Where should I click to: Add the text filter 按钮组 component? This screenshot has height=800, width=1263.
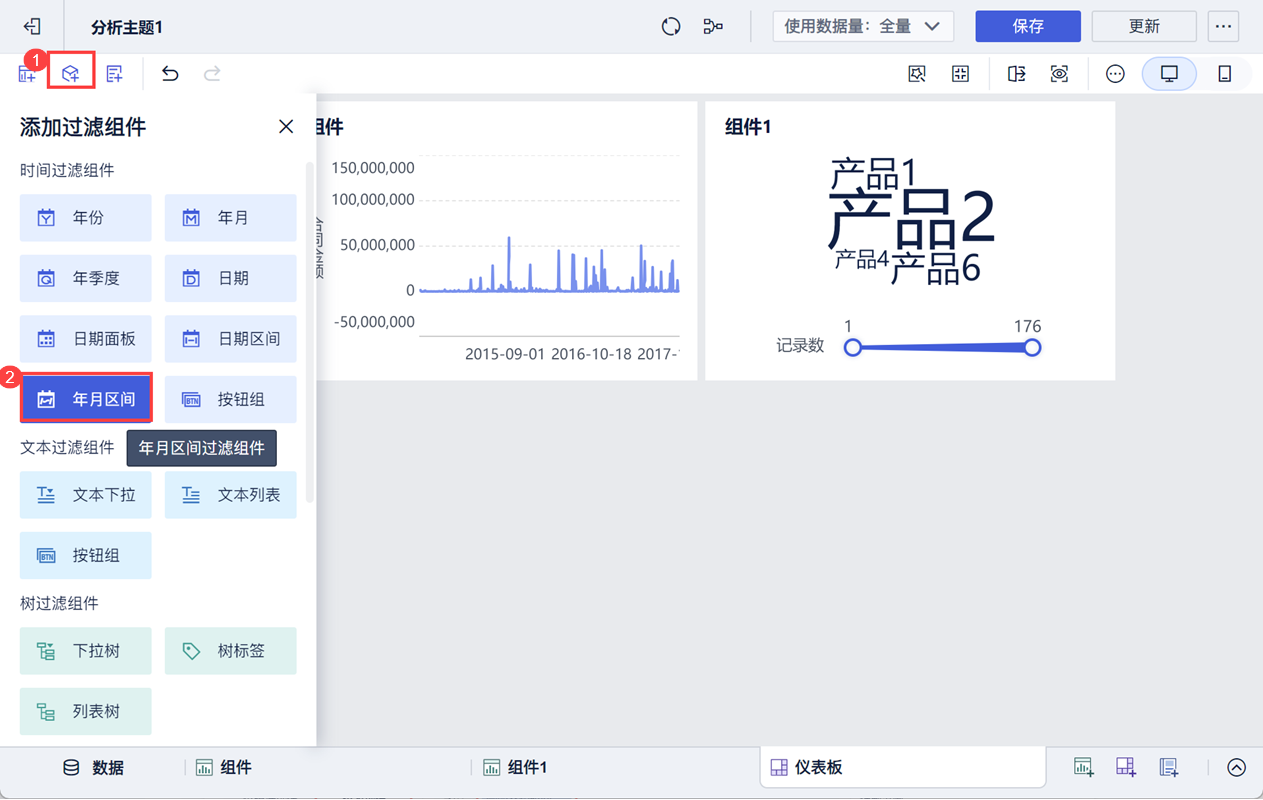tap(86, 555)
